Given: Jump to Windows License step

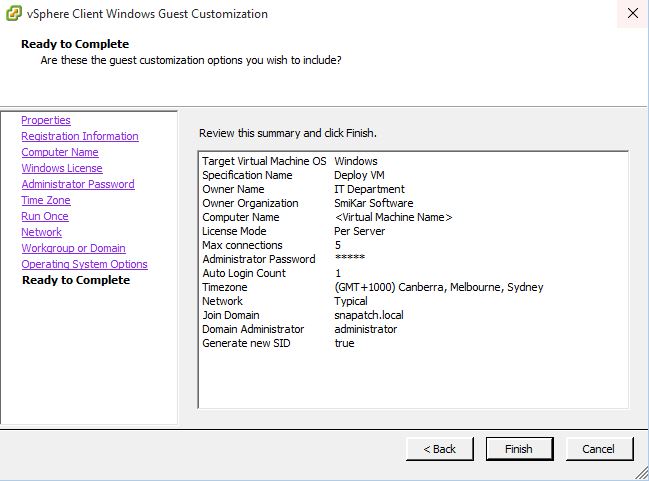Looking at the screenshot, I should 62,168.
